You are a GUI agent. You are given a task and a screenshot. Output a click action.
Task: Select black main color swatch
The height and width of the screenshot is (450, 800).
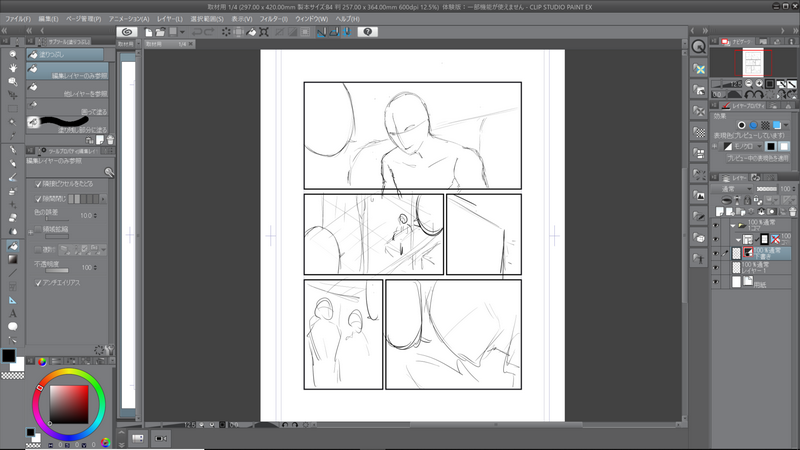(9, 356)
